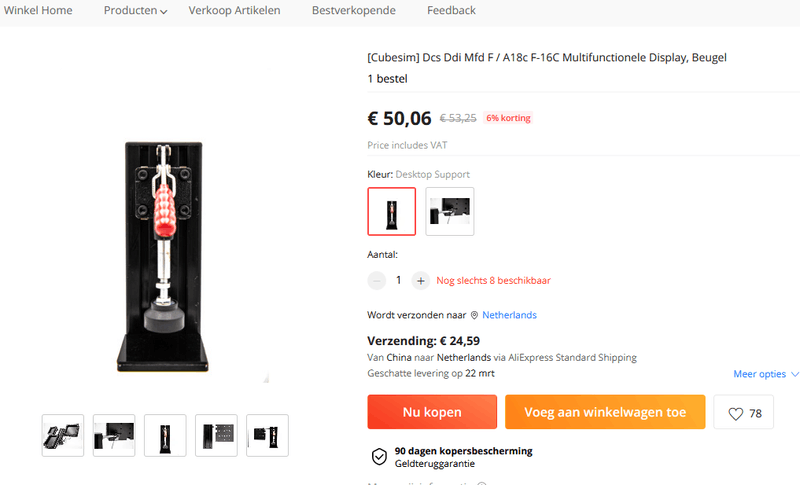View third thumbnail of the clamp stand
Image resolution: width=800 pixels, height=485 pixels.
(x=165, y=436)
